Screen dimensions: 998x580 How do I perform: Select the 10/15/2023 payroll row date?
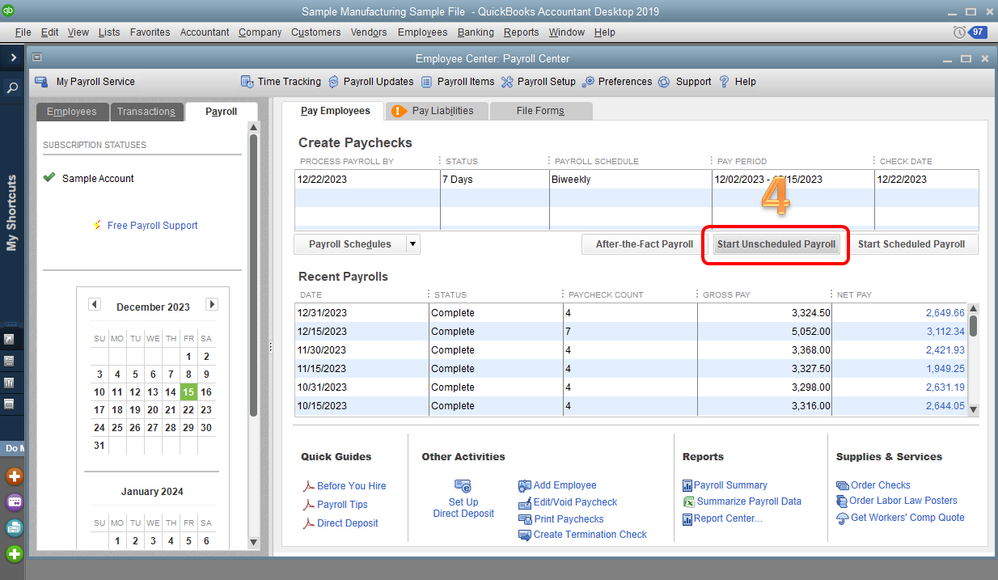[322, 406]
